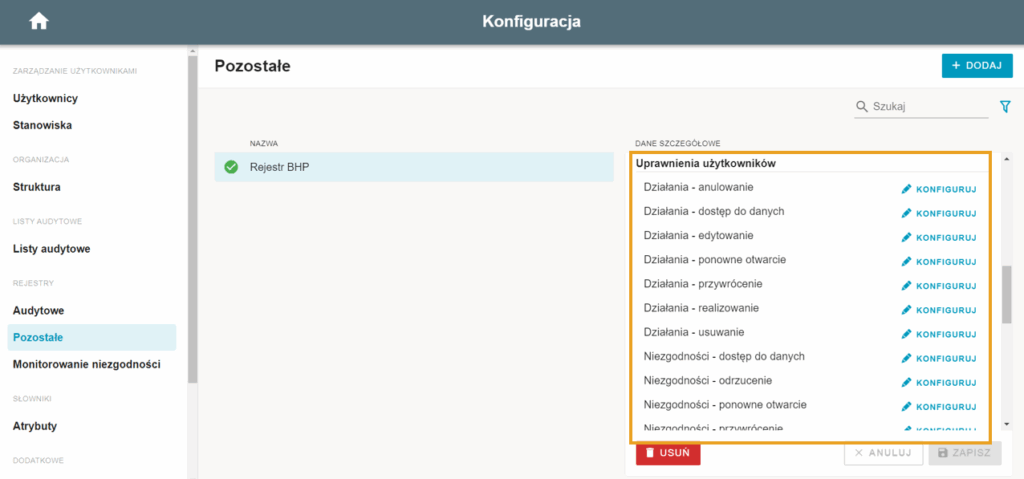Screen dimensions: 1024x479
Task: Click the Anuluj button
Action: [883, 453]
